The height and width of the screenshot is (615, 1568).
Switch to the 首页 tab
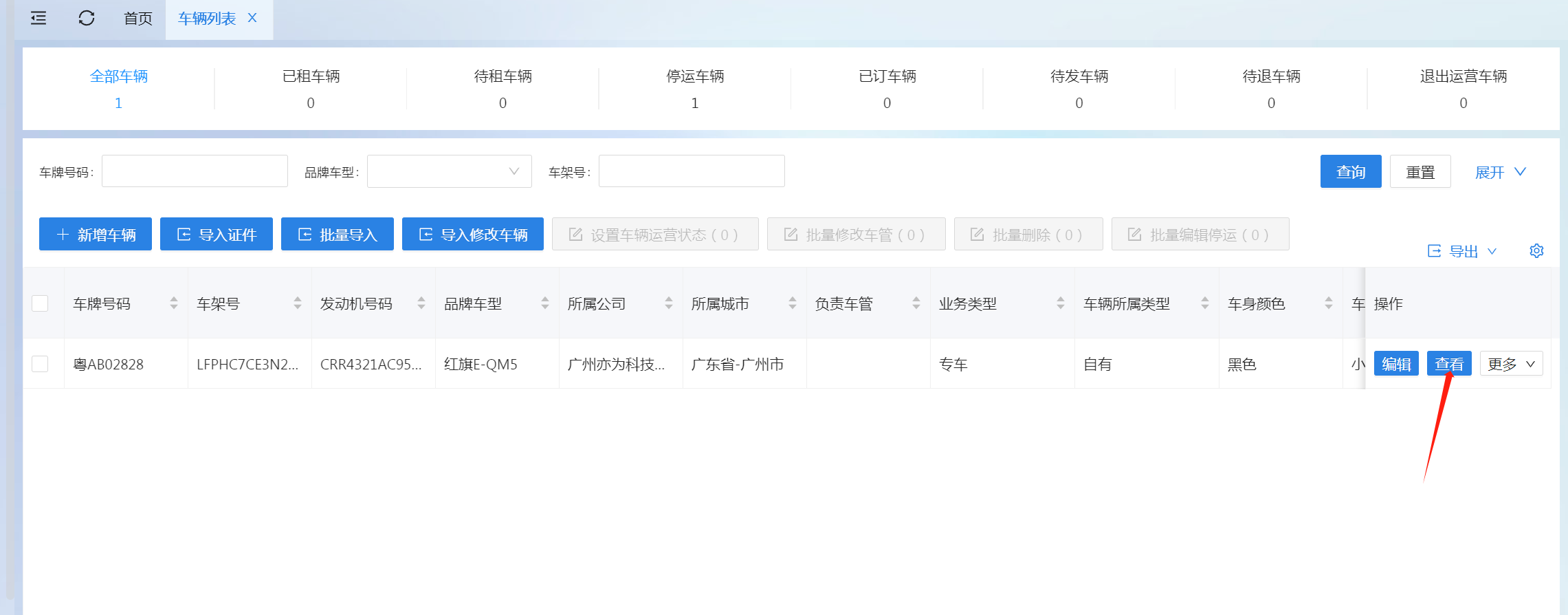coord(138,19)
